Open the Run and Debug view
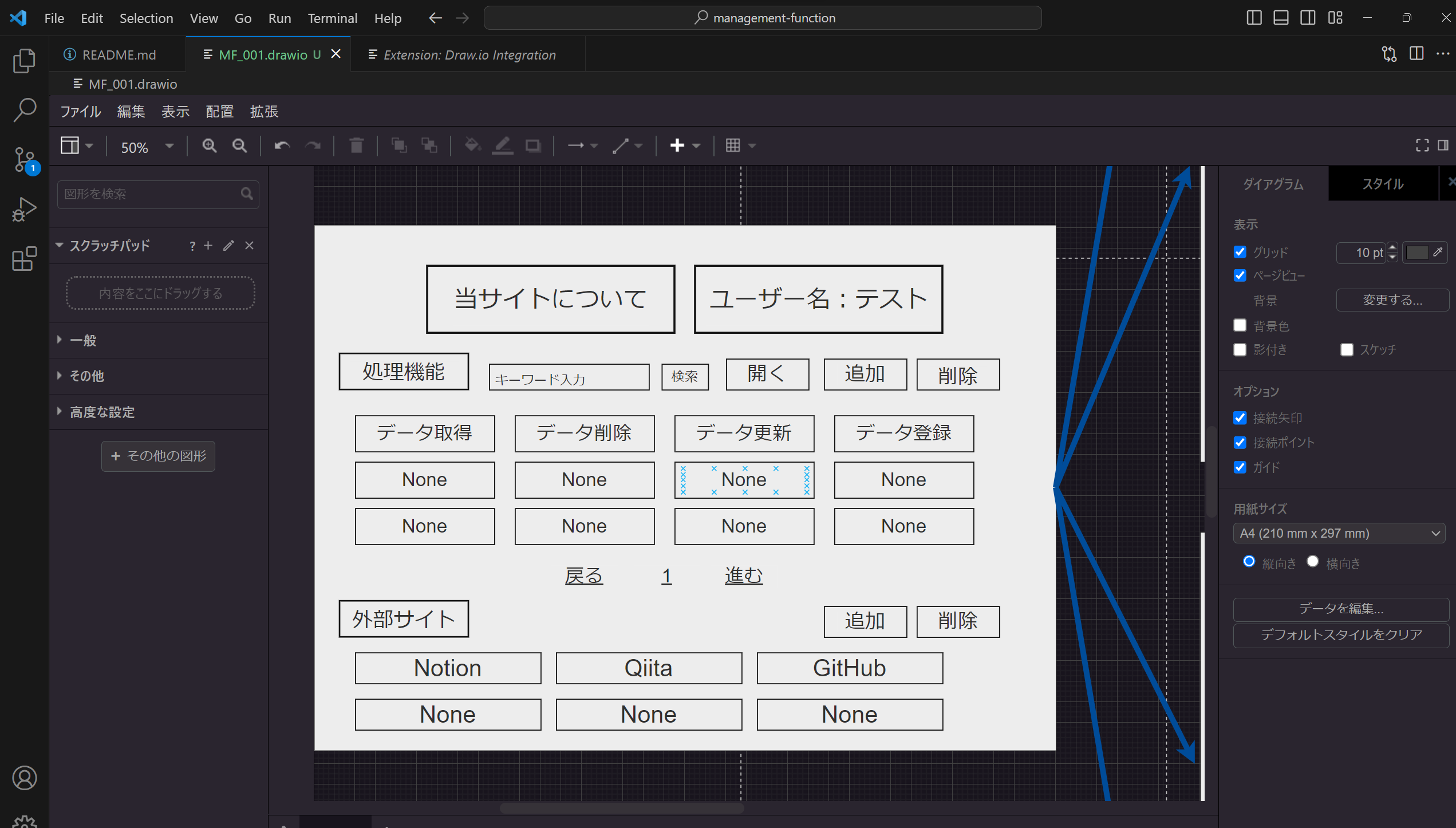The width and height of the screenshot is (1456, 828). 24,210
